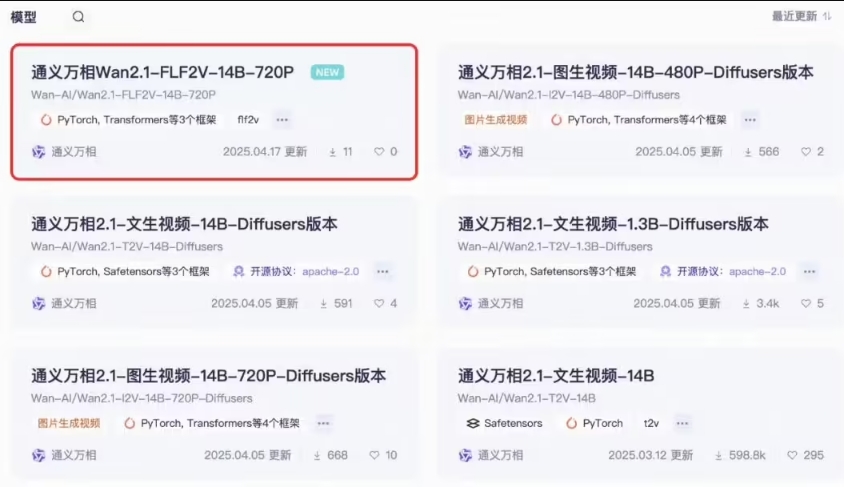Expand more tags in T2V-1.3B-Diffusers card
Viewport: 844px width, 487px height.
(810, 271)
